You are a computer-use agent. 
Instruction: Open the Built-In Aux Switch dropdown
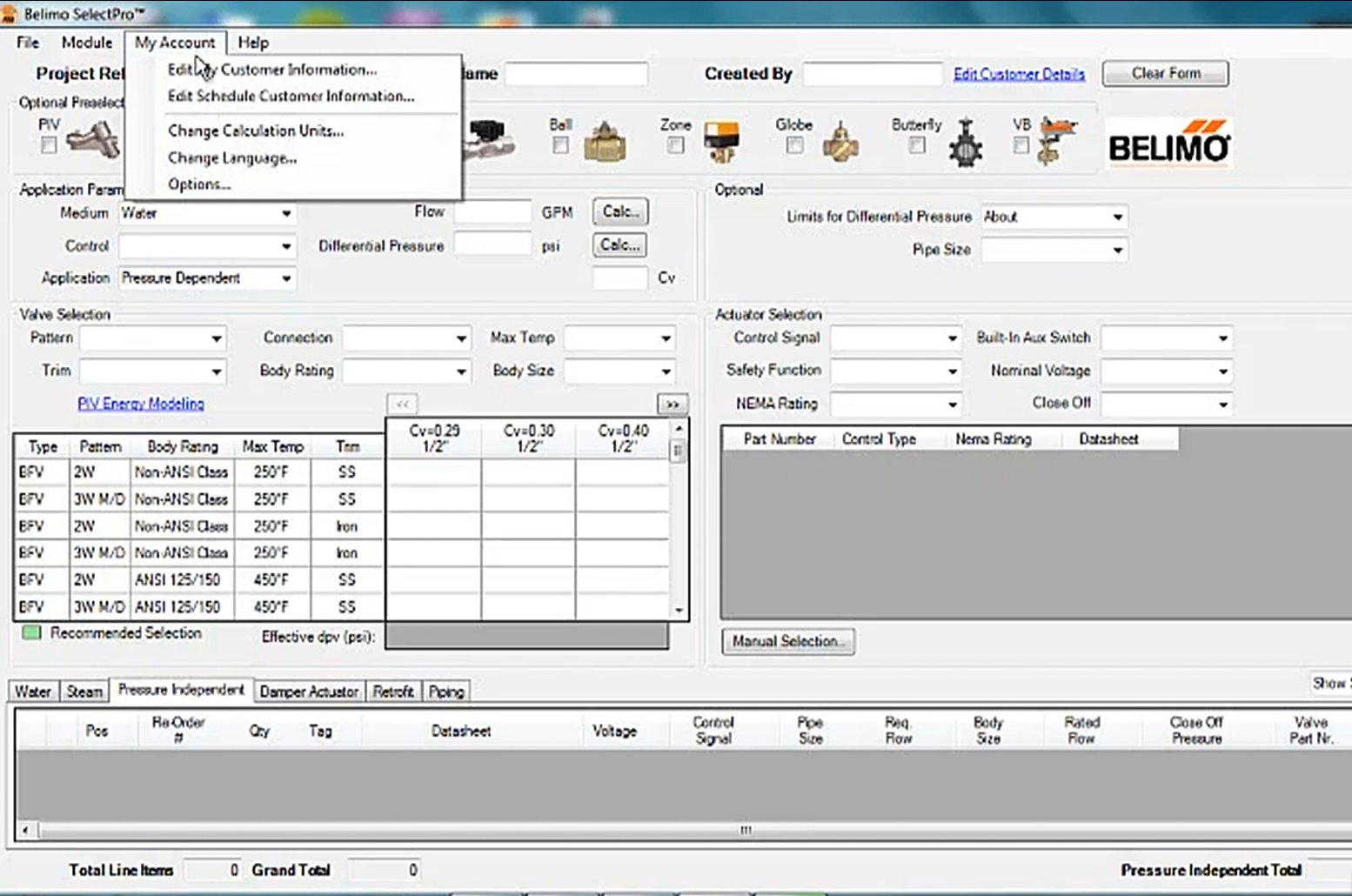click(1167, 338)
